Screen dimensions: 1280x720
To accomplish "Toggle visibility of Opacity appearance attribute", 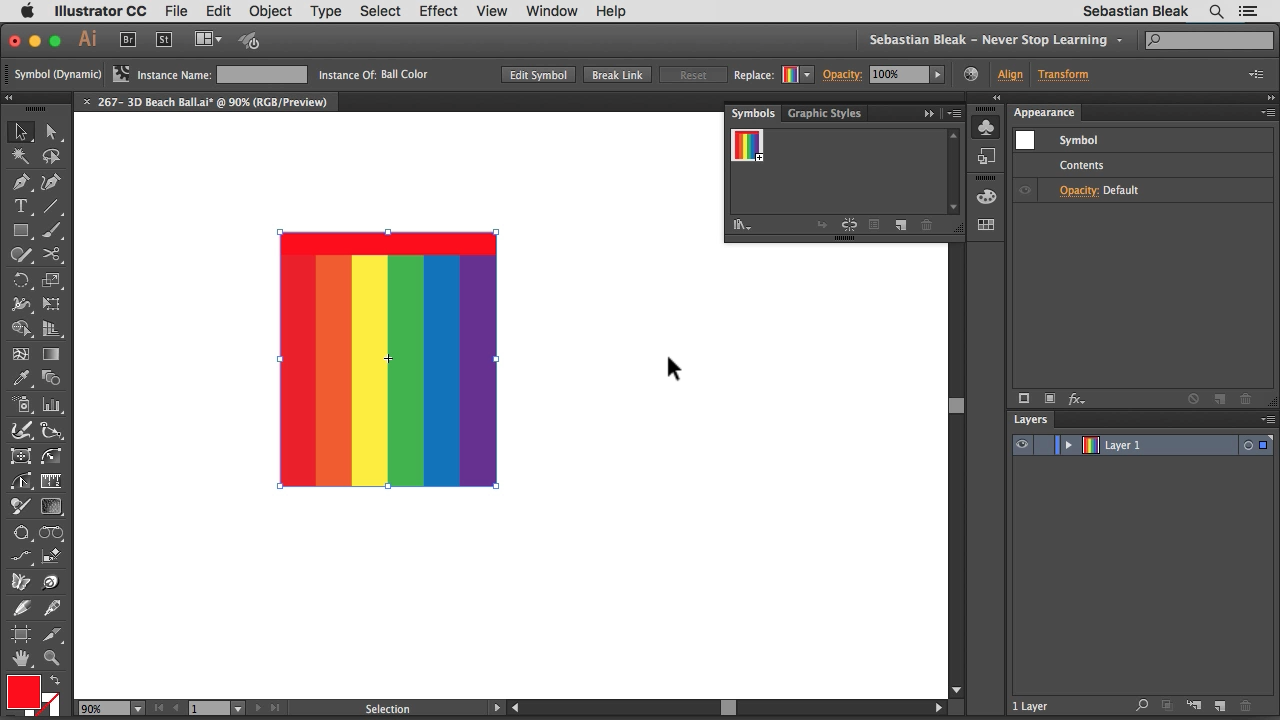I will coord(1025,190).
